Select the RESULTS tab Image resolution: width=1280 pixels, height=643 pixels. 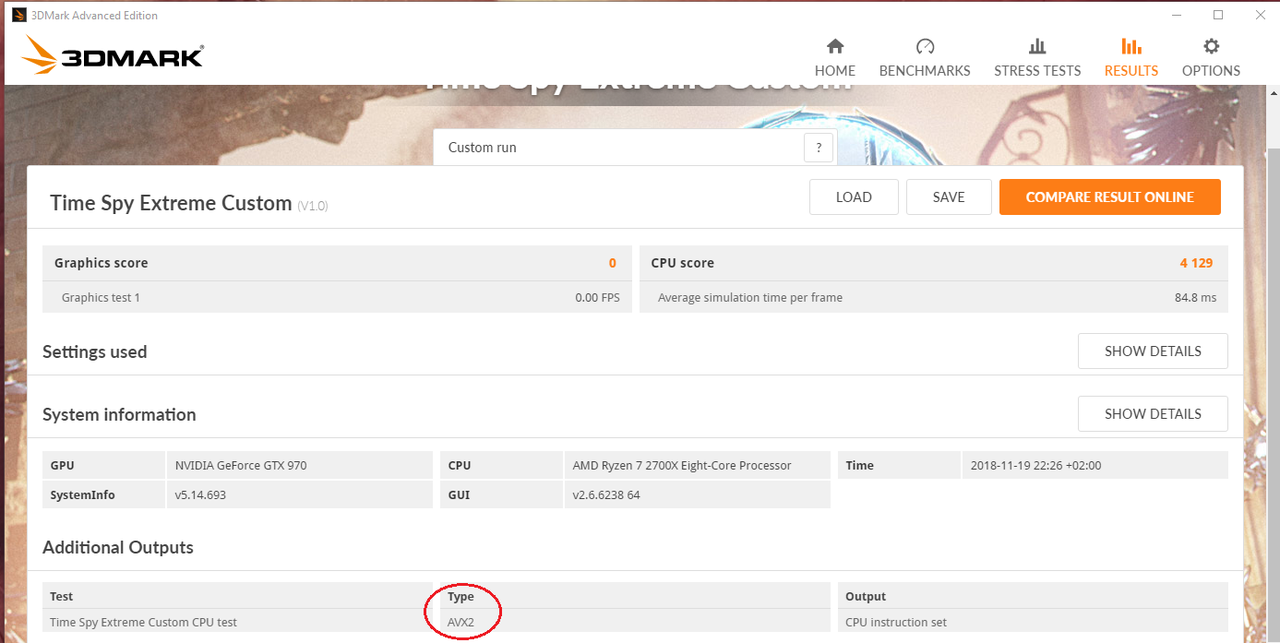(x=1131, y=58)
